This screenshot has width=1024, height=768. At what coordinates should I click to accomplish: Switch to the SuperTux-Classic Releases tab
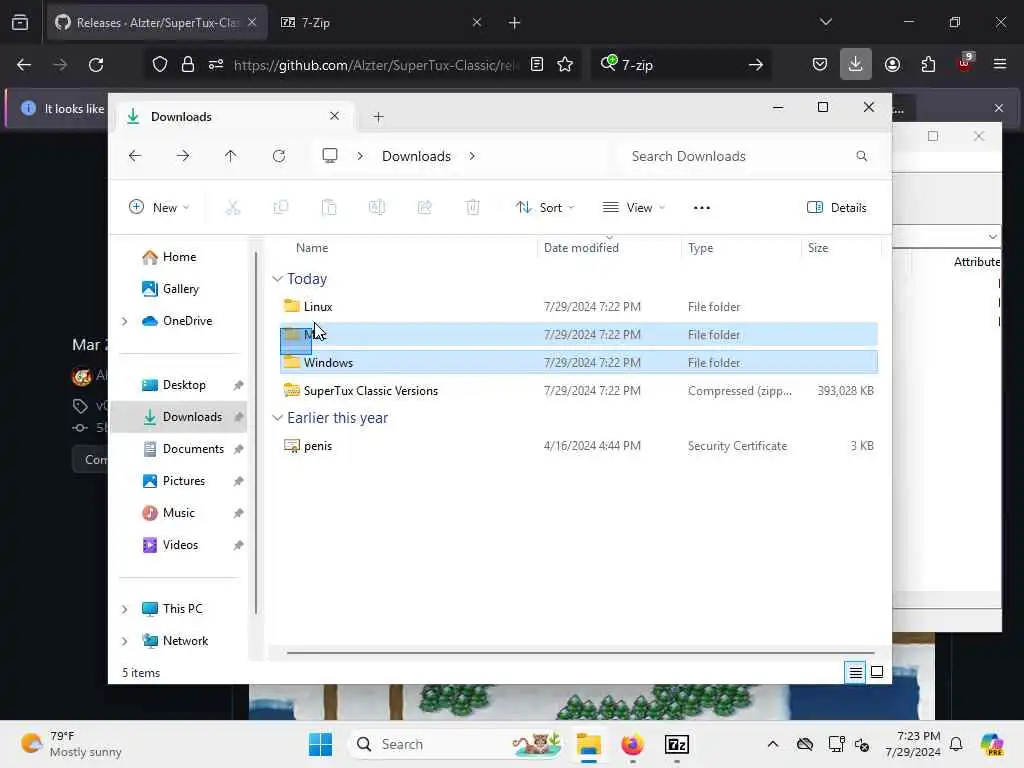157,22
